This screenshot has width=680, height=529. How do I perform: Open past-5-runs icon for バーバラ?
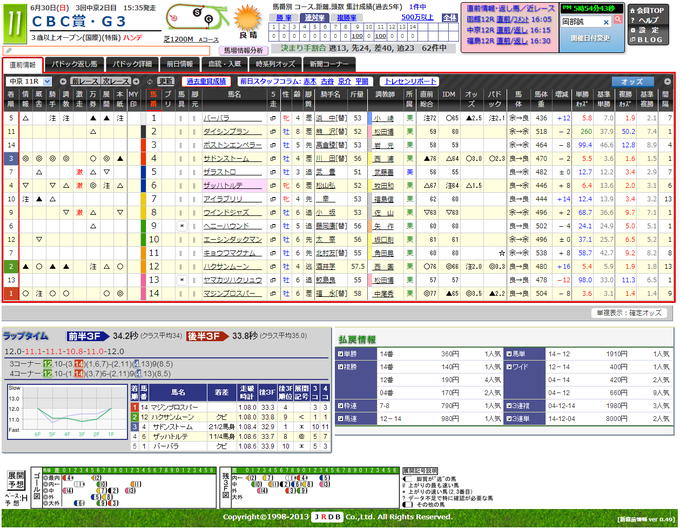point(273,118)
